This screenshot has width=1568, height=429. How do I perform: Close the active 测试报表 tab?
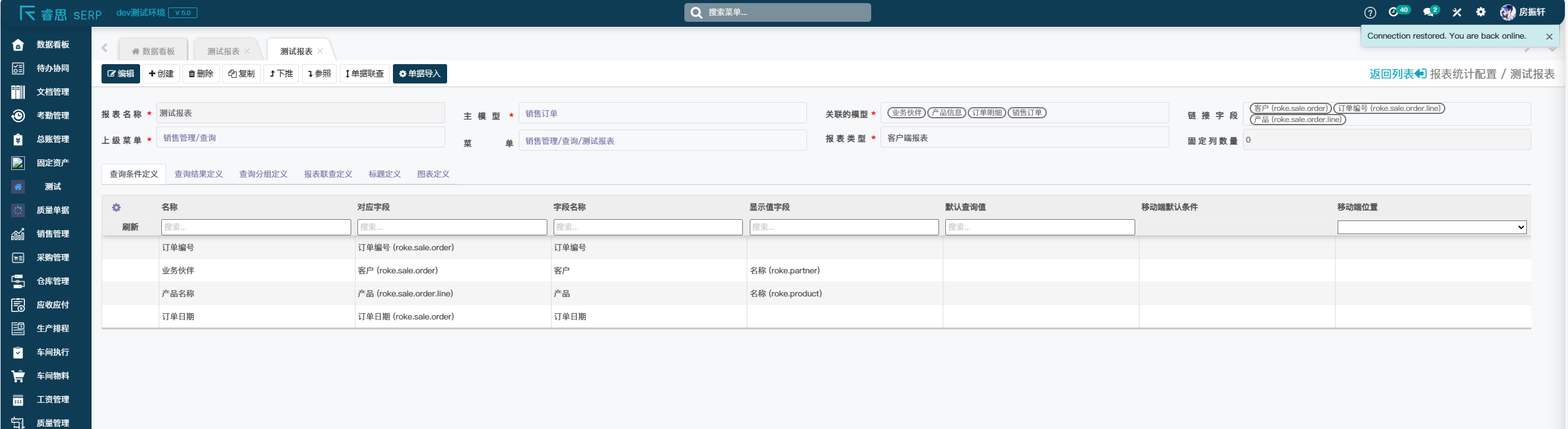(x=320, y=51)
